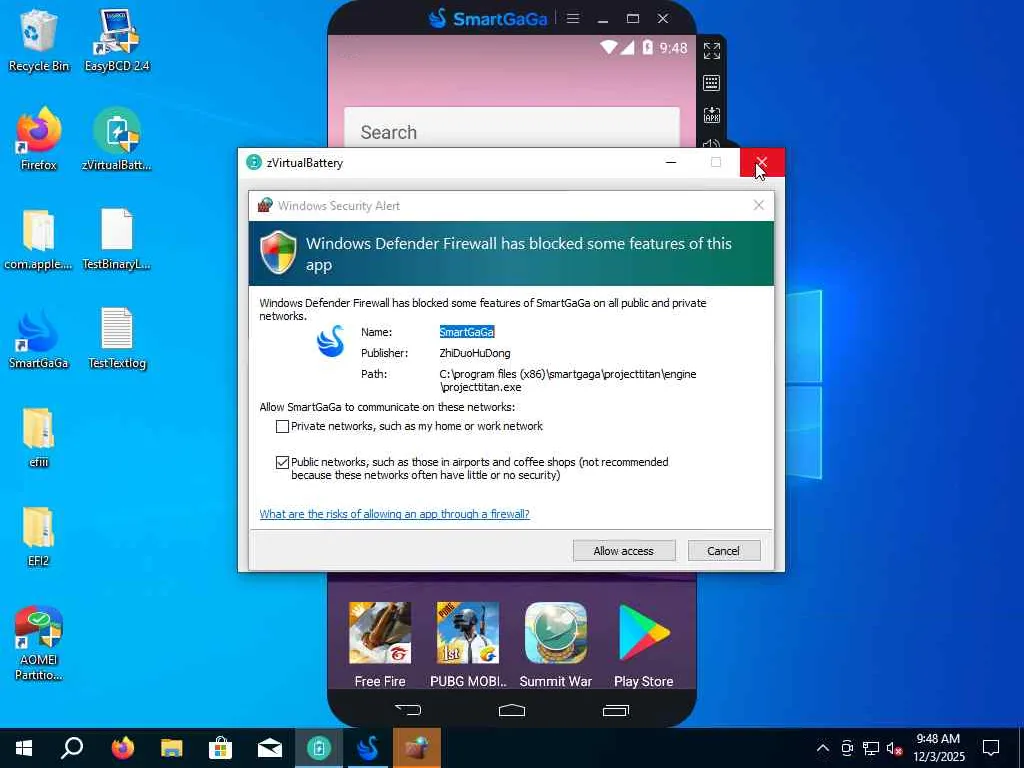Select the com.apple folder on desktop
Viewport: 1024px width, 768px height.
[x=39, y=239]
